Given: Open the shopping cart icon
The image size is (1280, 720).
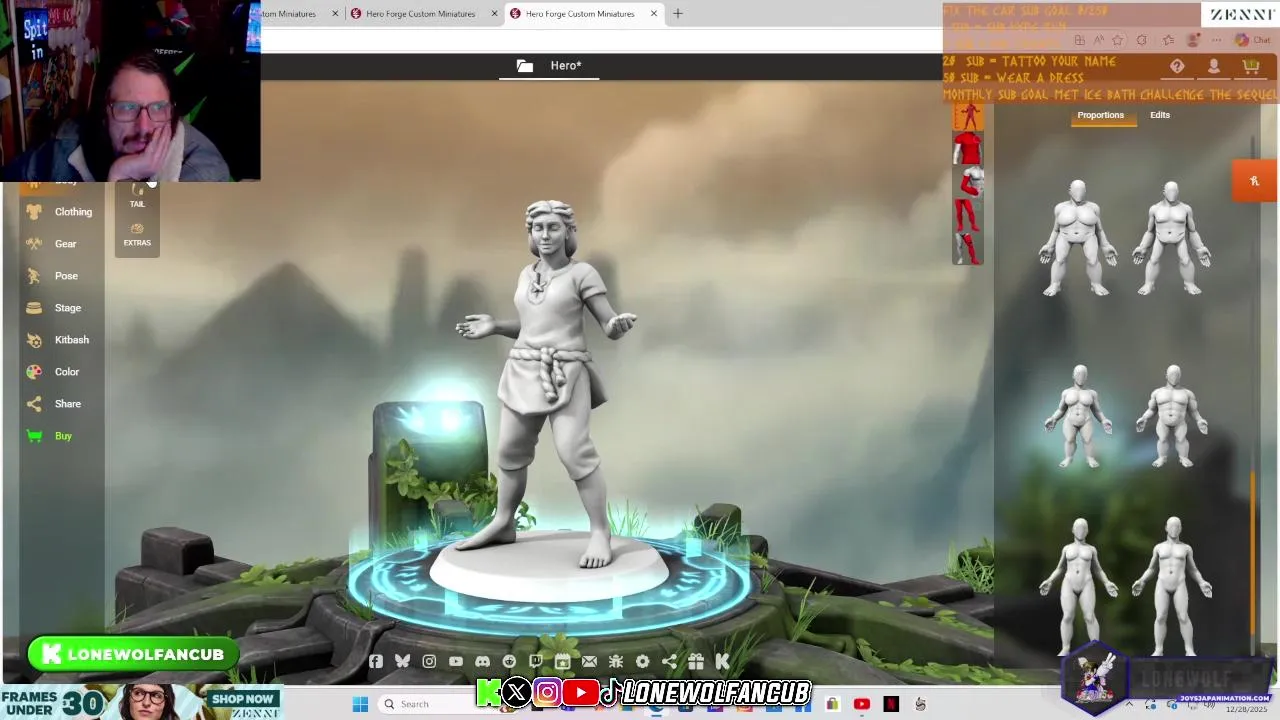Looking at the screenshot, I should pyautogui.click(x=1250, y=66).
